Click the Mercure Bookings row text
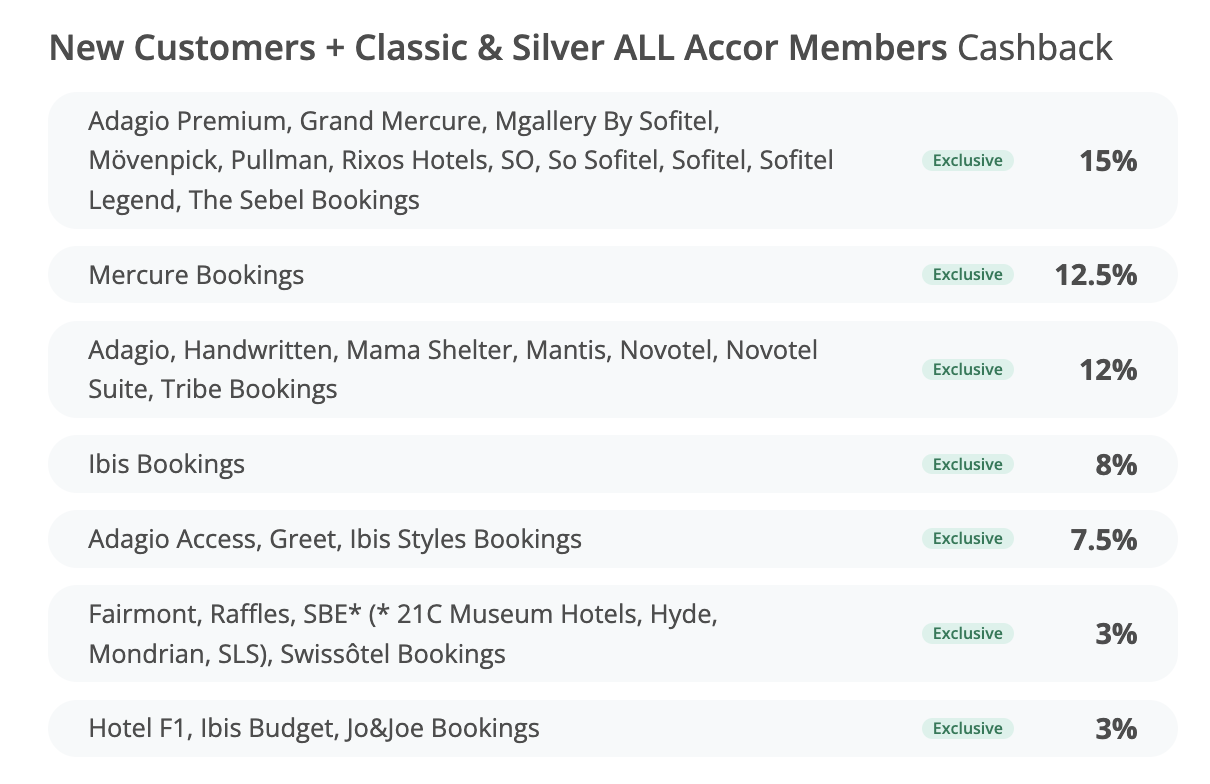The width and height of the screenshot is (1210, 784). click(x=196, y=275)
